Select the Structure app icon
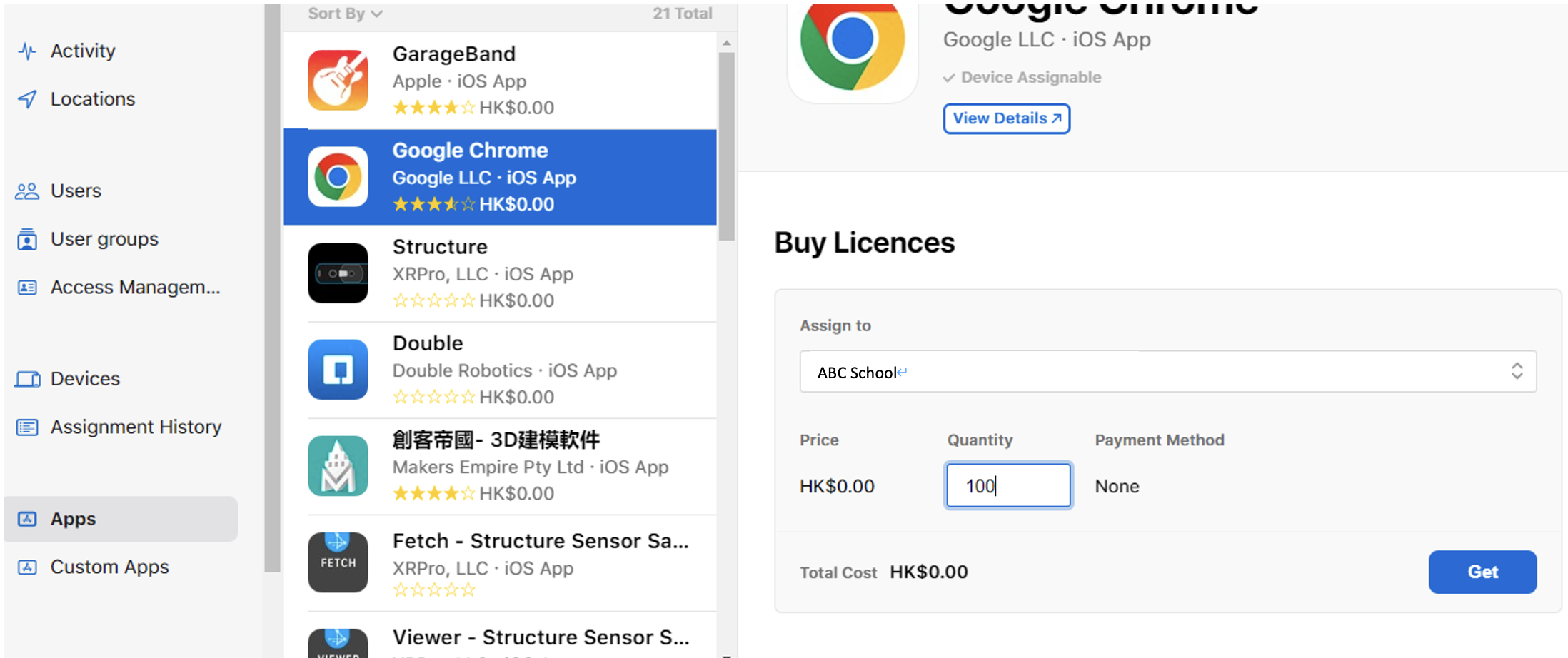This screenshot has height=658, width=1568. (x=338, y=273)
